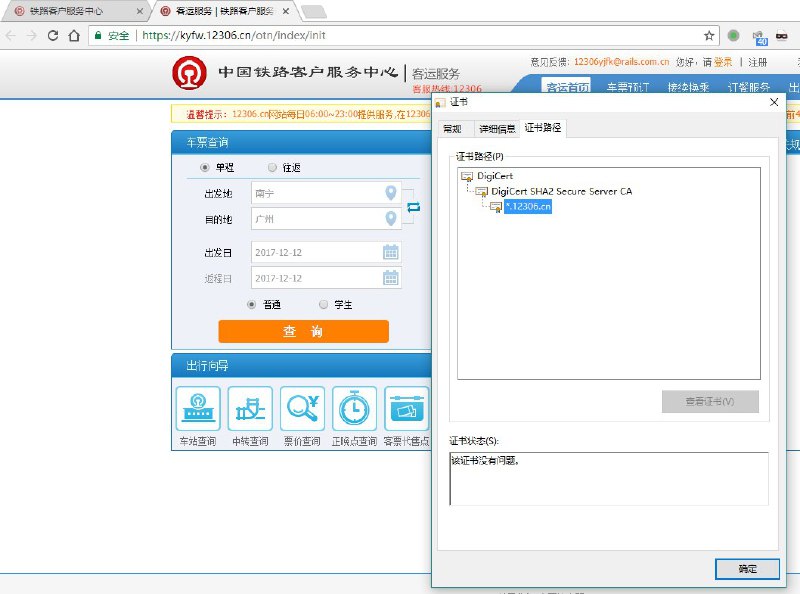Screen dimensions: 800x594
Task: Swap departure and destination stations
Action: click(x=413, y=207)
